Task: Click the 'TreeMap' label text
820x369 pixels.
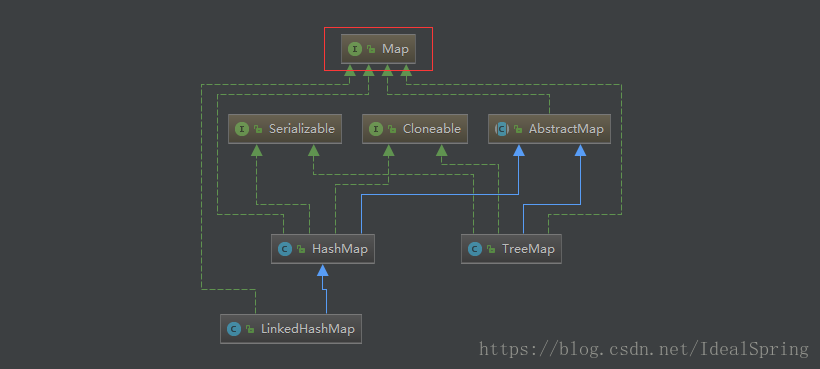Action: click(528, 249)
